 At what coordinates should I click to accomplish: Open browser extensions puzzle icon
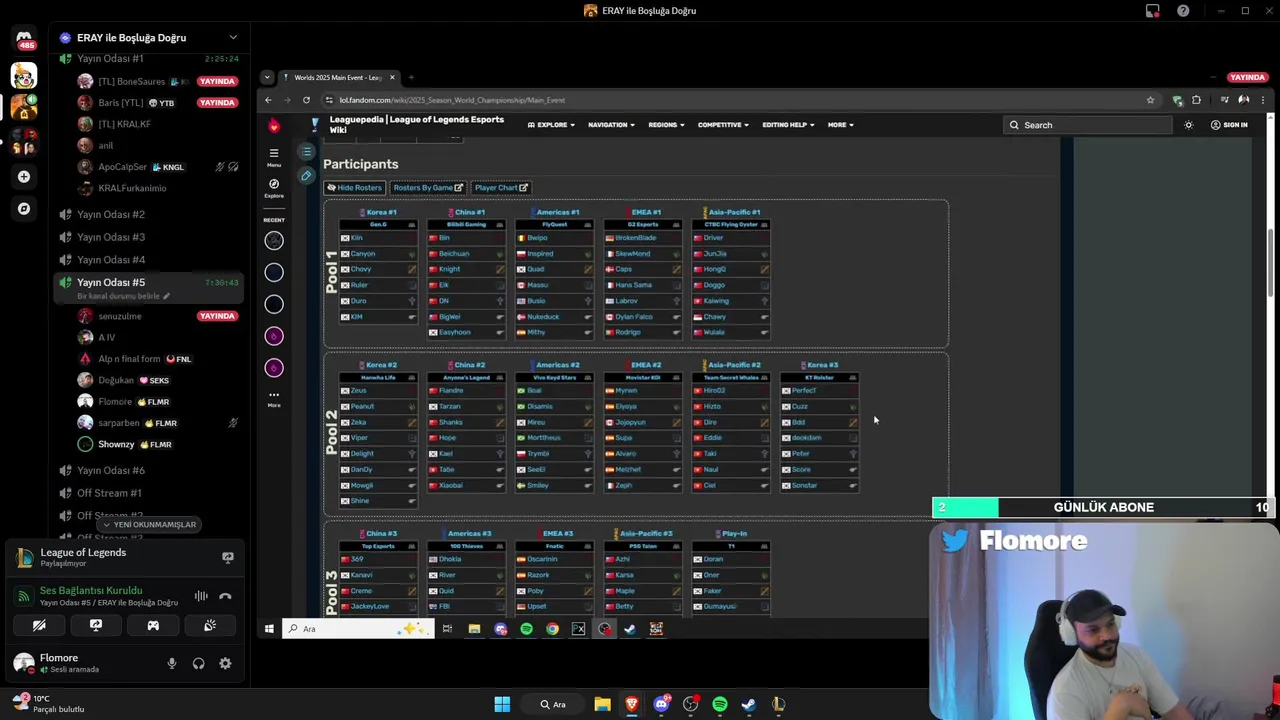tap(1196, 100)
